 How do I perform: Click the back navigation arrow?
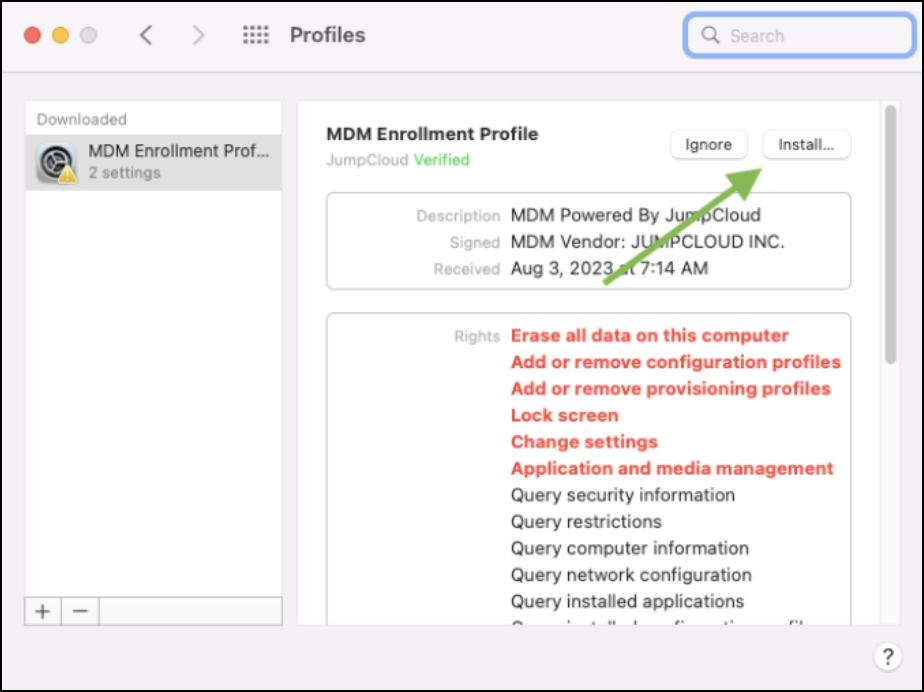(146, 35)
